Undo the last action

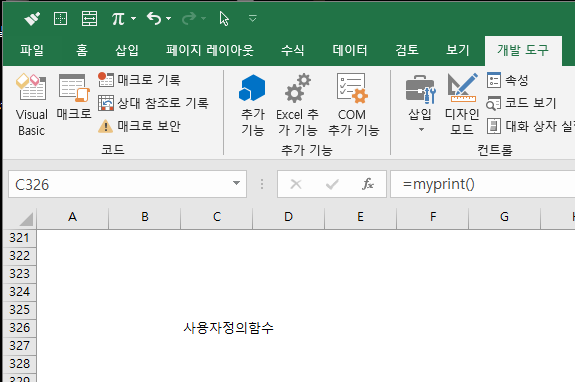tap(154, 18)
